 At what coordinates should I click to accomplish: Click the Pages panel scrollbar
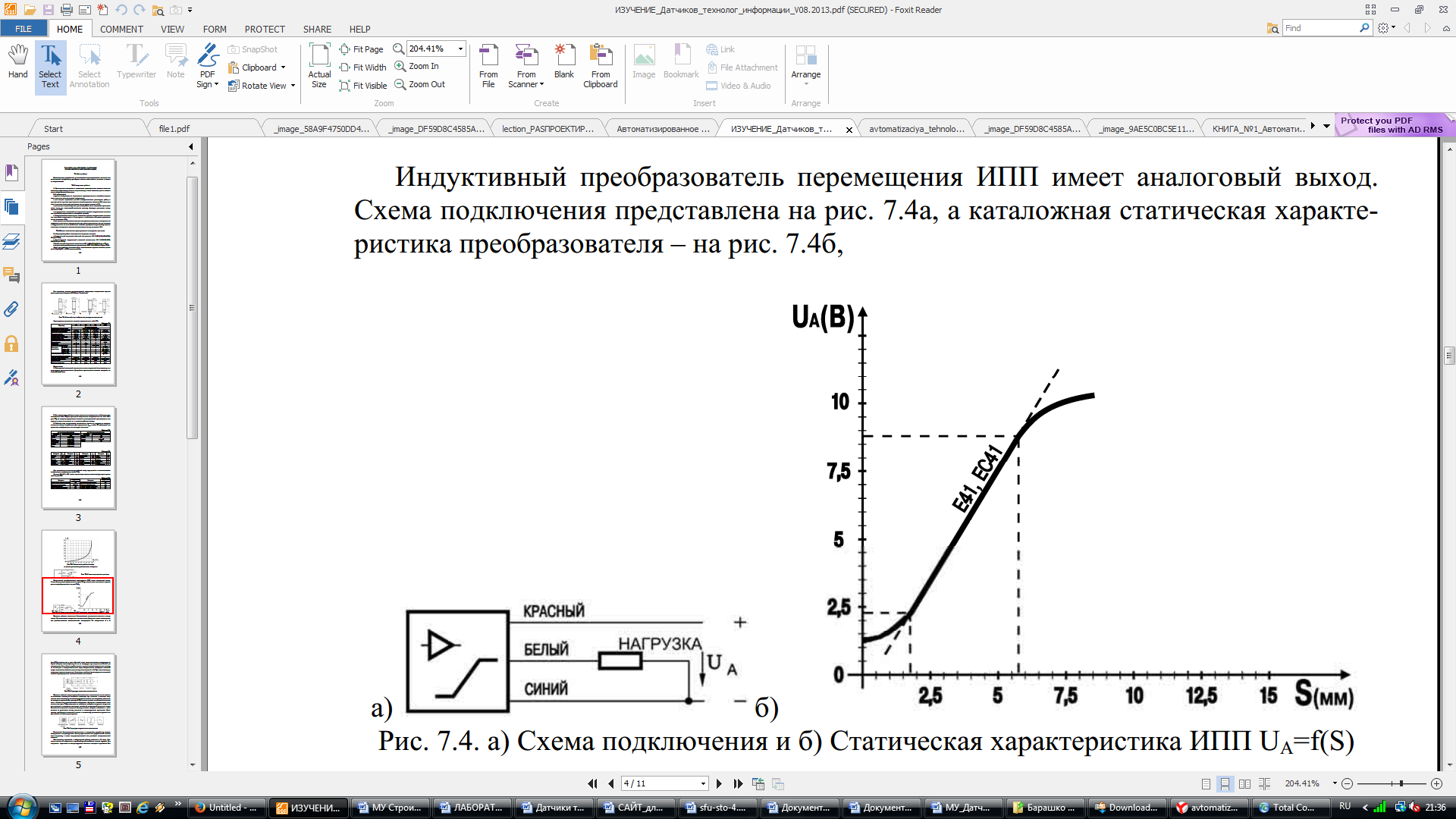(x=193, y=307)
